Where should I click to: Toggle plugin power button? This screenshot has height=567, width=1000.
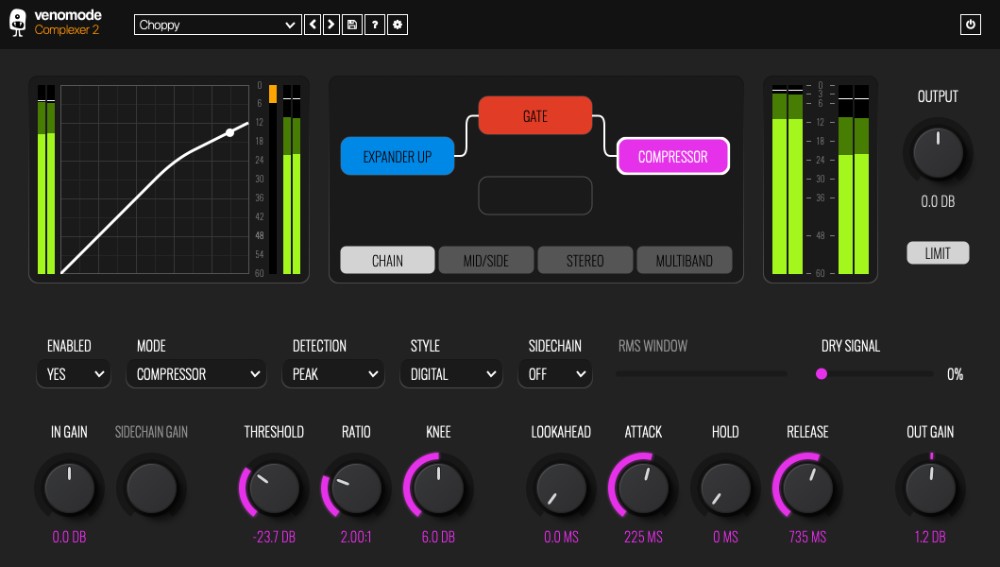(x=970, y=24)
